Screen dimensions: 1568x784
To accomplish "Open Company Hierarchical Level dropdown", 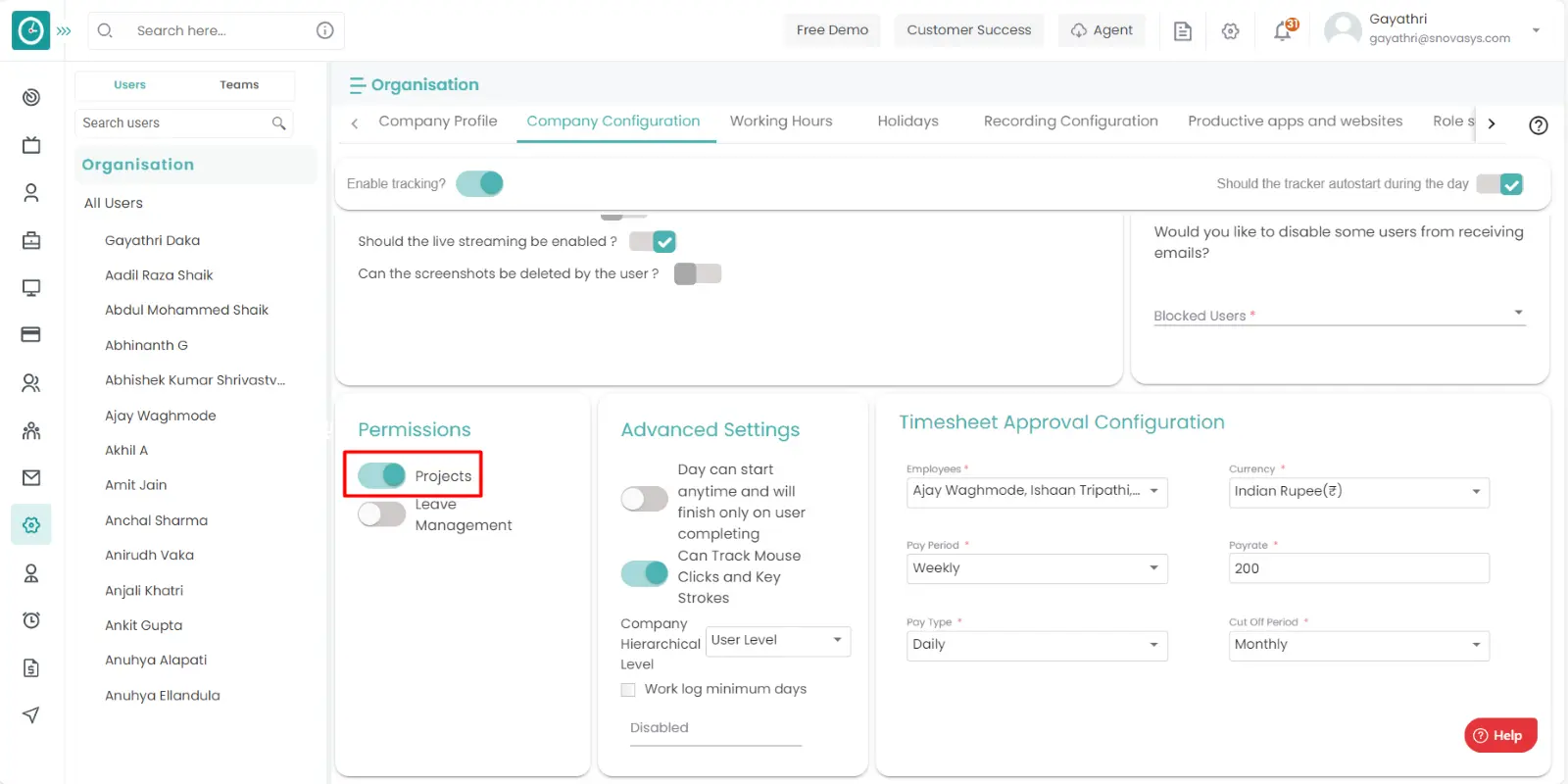I will click(x=778, y=641).
